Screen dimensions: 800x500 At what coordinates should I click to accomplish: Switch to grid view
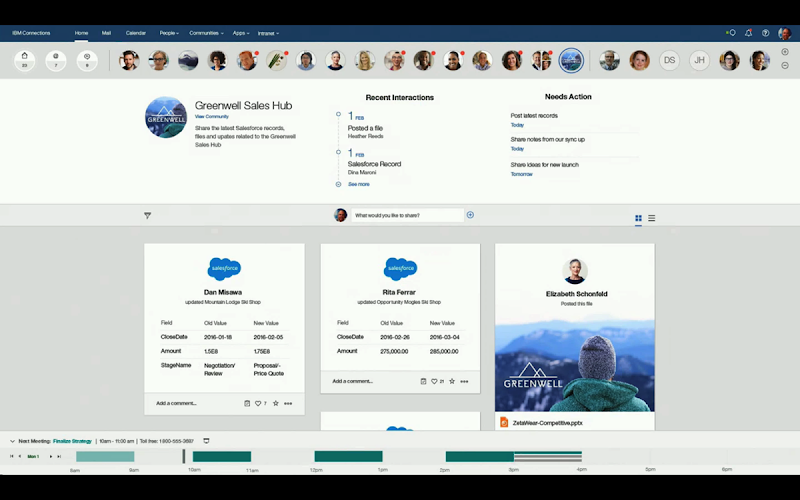638,218
